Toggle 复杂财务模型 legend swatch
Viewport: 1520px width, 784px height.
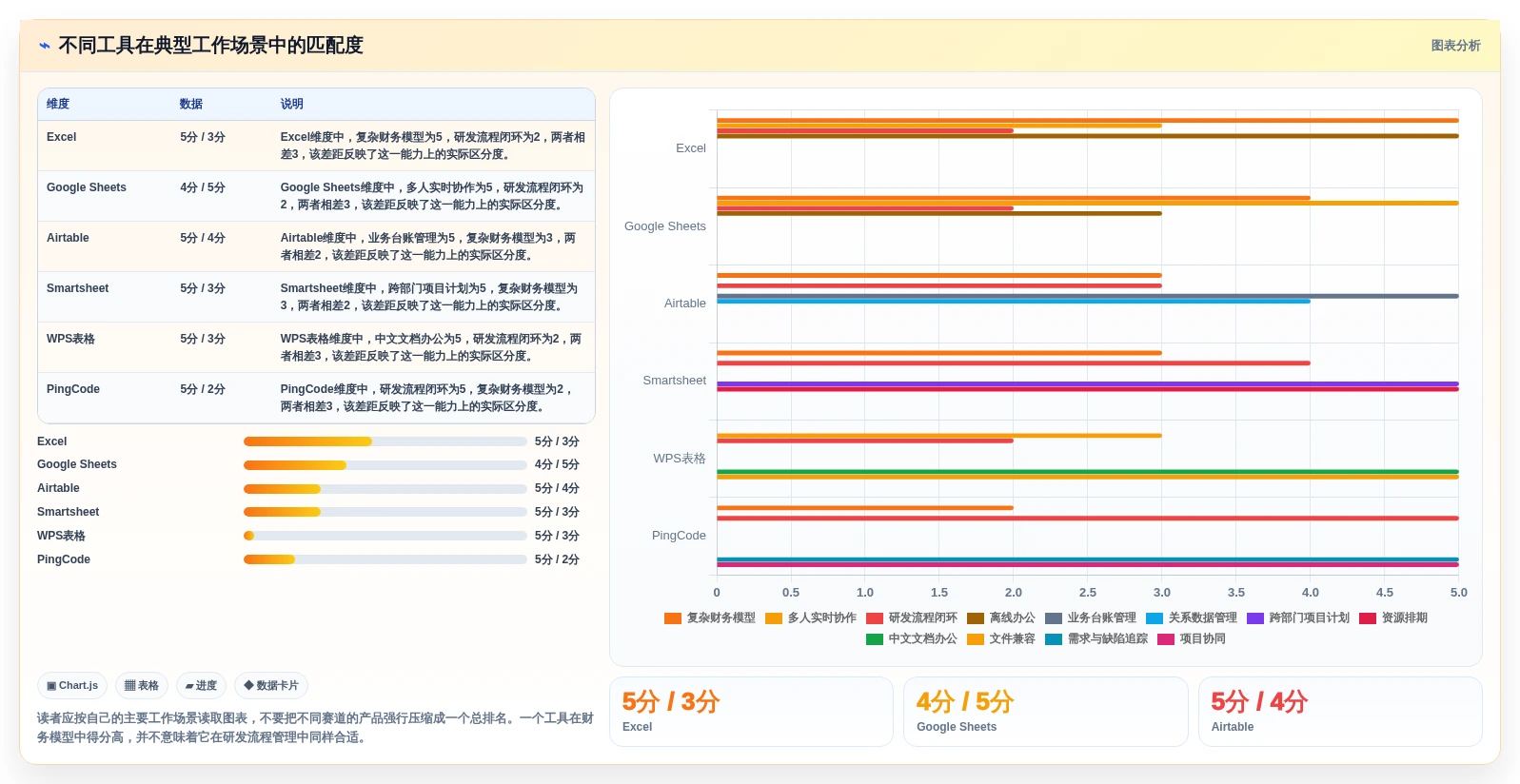673,618
